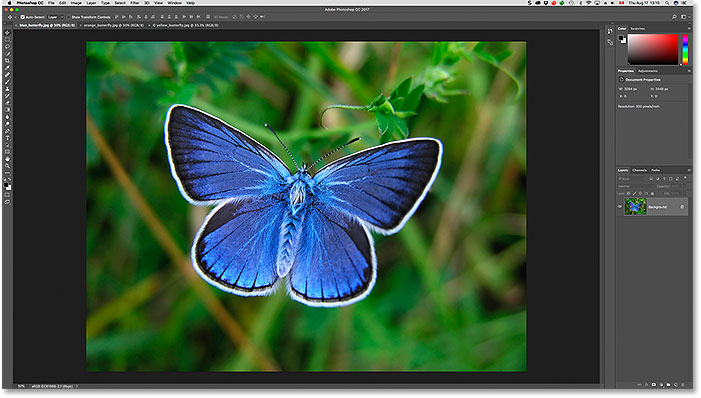Click the Quick Mask mode icon
701x398 pixels.
click(7, 195)
